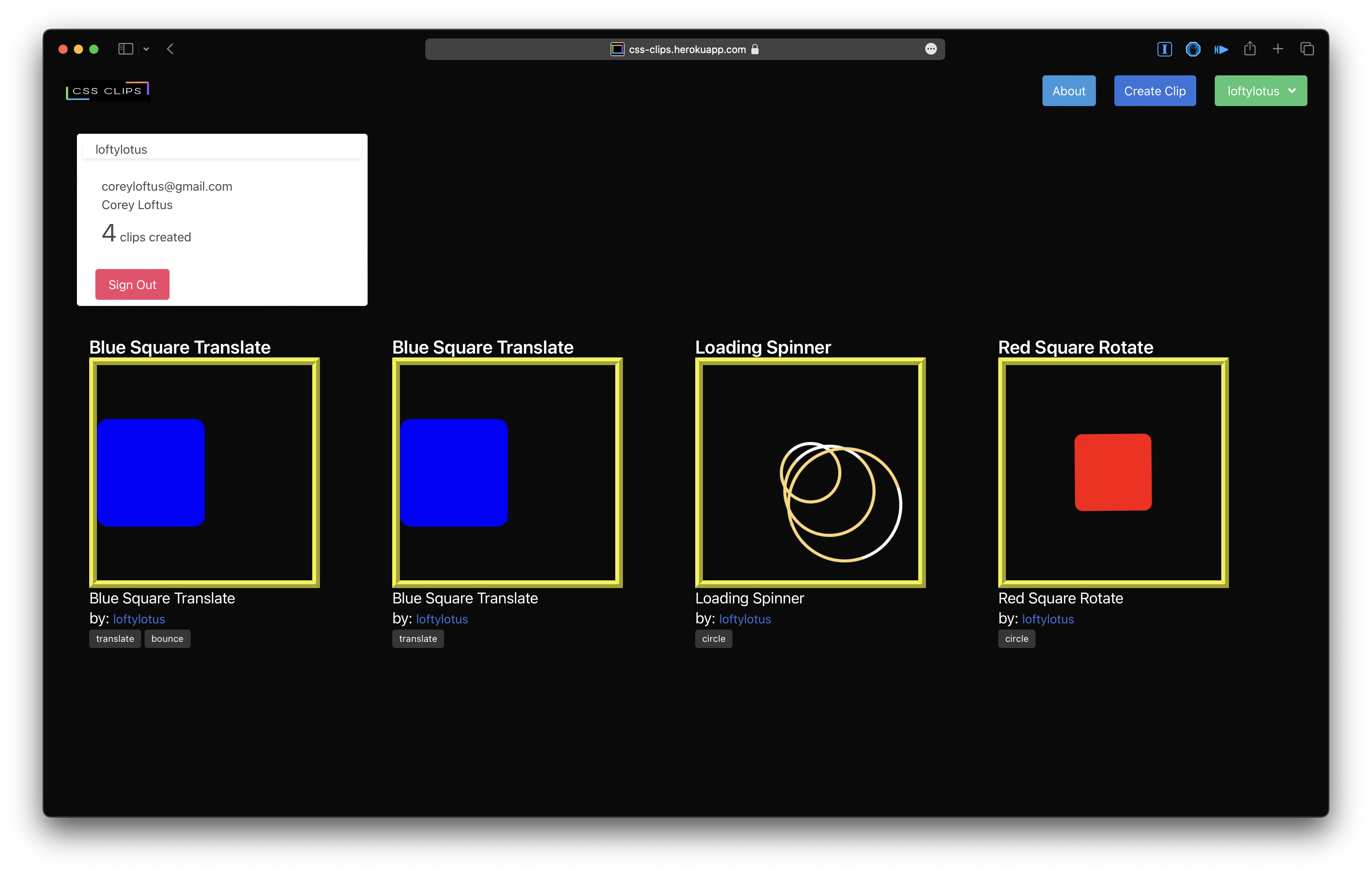Screen dimensions: 1372x874
Task: Click the css-clips.herokuapp.com address field
Action: (x=686, y=50)
